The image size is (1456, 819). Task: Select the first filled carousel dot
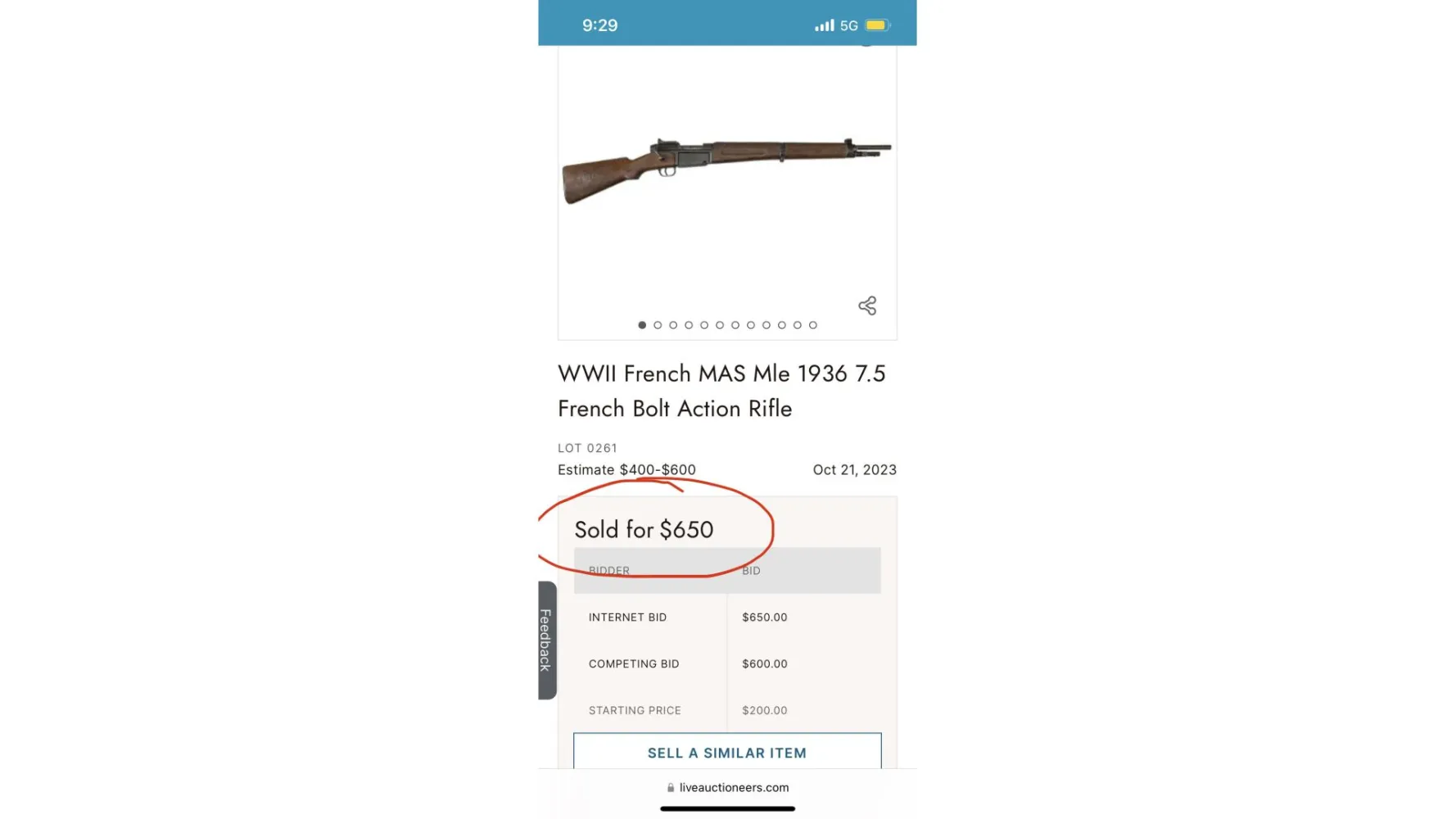tap(642, 325)
